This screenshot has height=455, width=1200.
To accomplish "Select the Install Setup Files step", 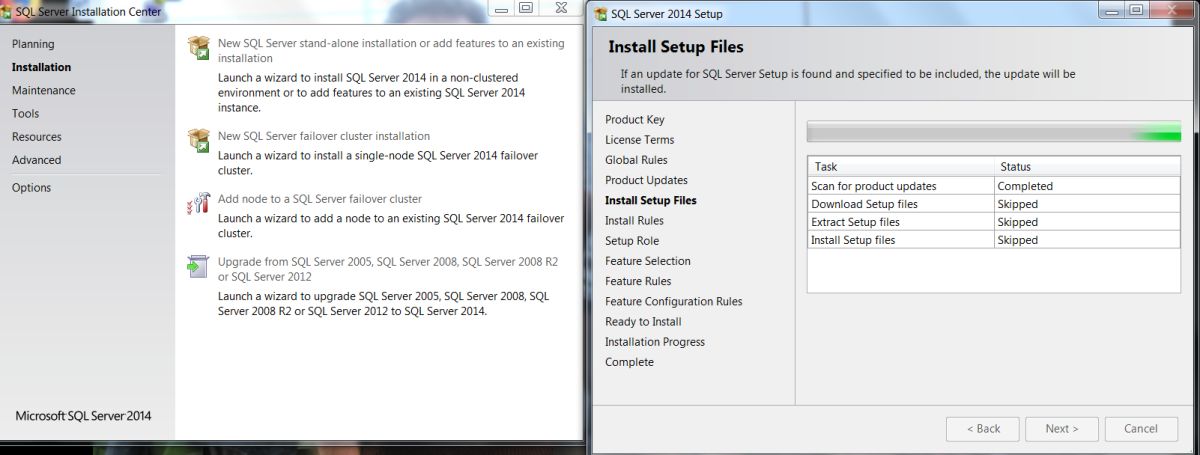I will pos(651,200).
